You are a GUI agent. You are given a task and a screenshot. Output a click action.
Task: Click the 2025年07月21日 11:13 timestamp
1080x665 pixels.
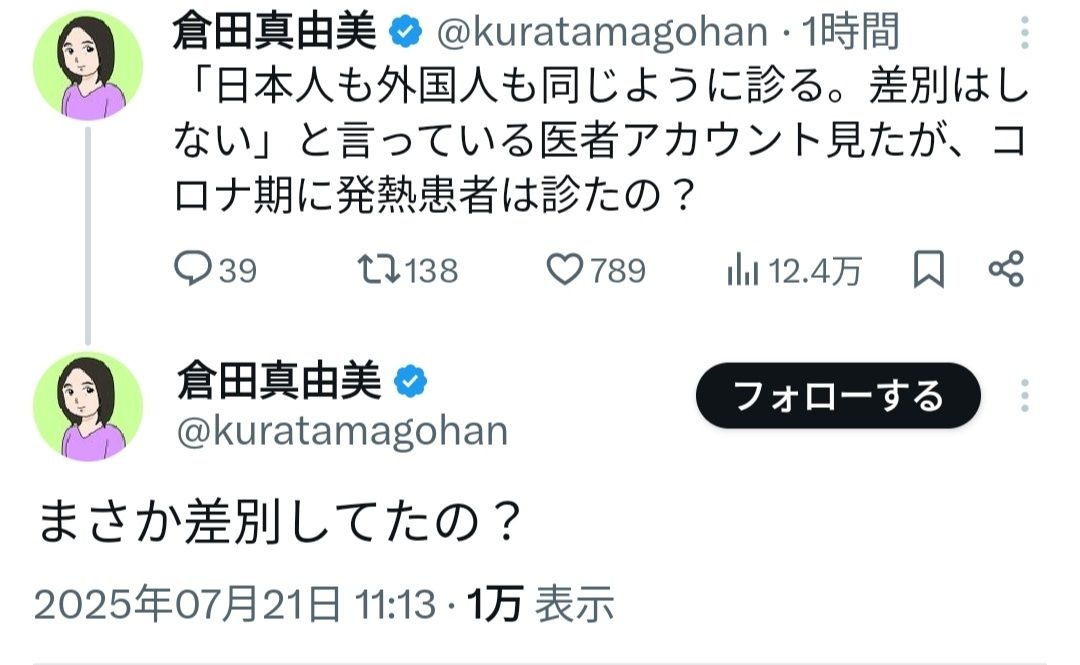(235, 604)
